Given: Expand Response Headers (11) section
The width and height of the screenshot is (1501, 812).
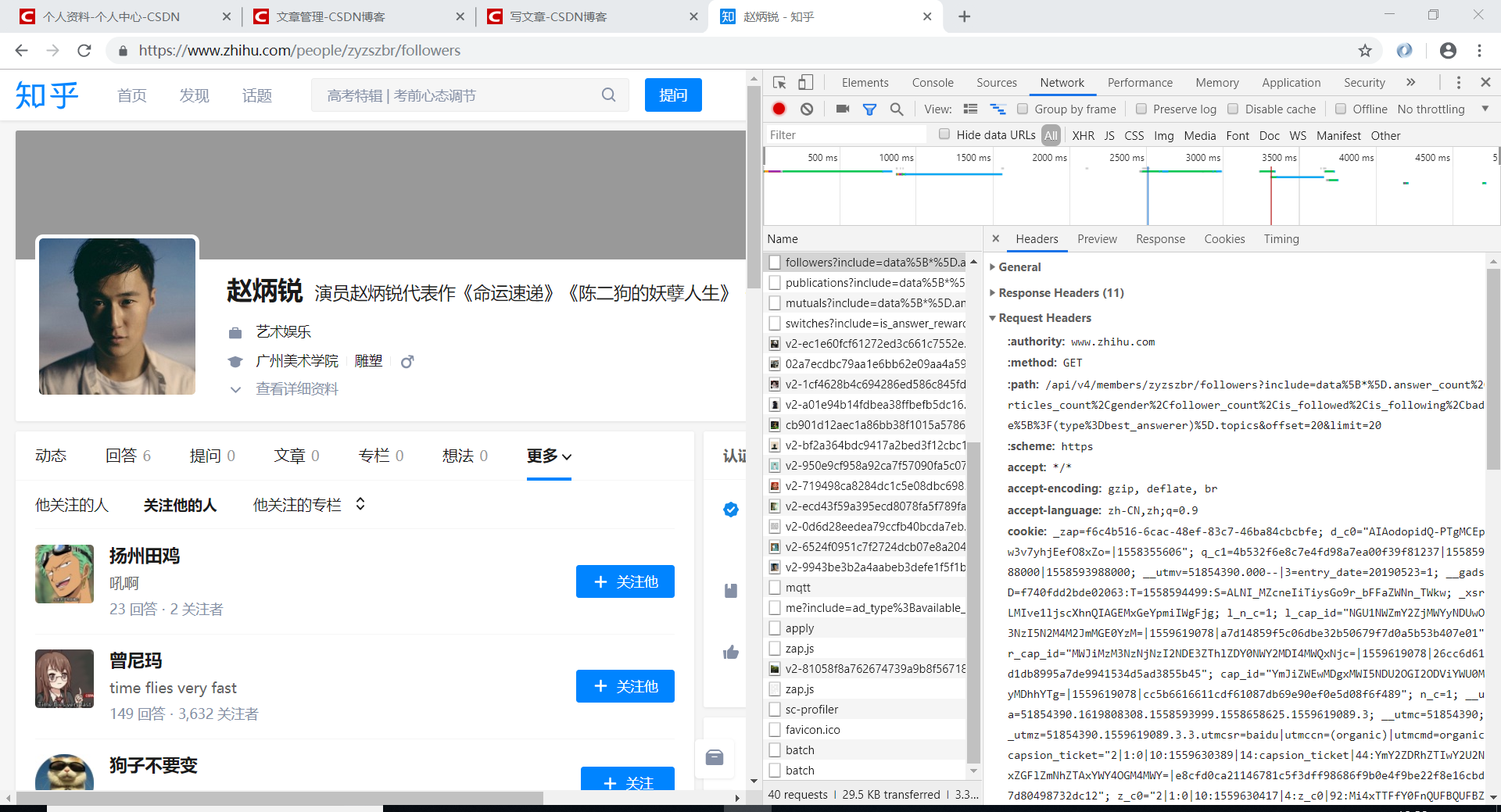Looking at the screenshot, I should coord(1057,292).
